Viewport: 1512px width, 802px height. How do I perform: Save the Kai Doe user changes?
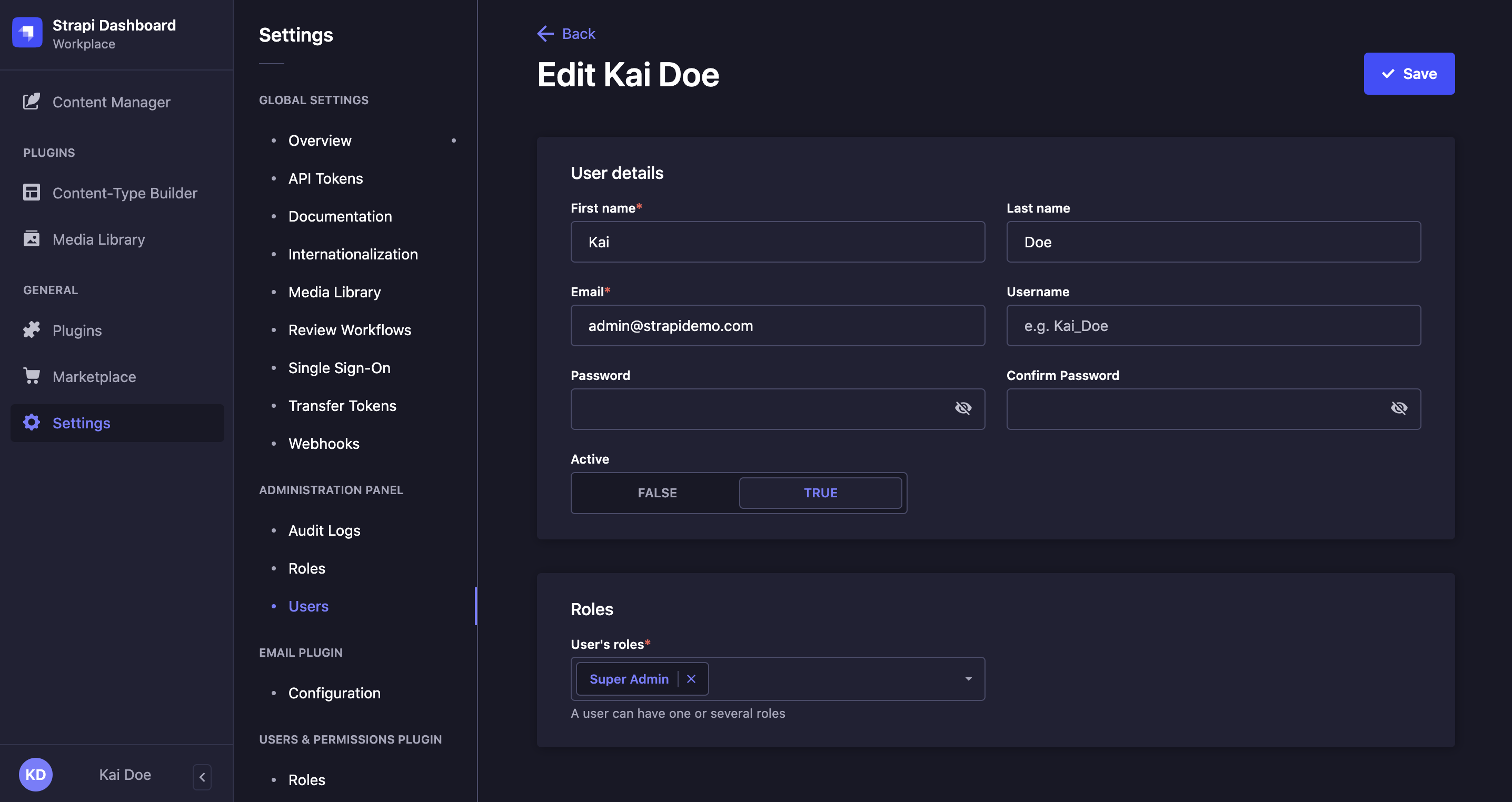click(1409, 73)
